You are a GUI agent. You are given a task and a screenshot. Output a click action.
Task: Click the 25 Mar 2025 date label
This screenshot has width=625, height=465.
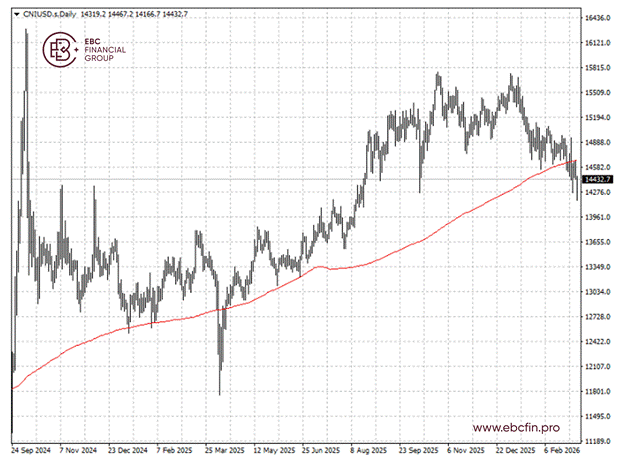click(x=226, y=451)
